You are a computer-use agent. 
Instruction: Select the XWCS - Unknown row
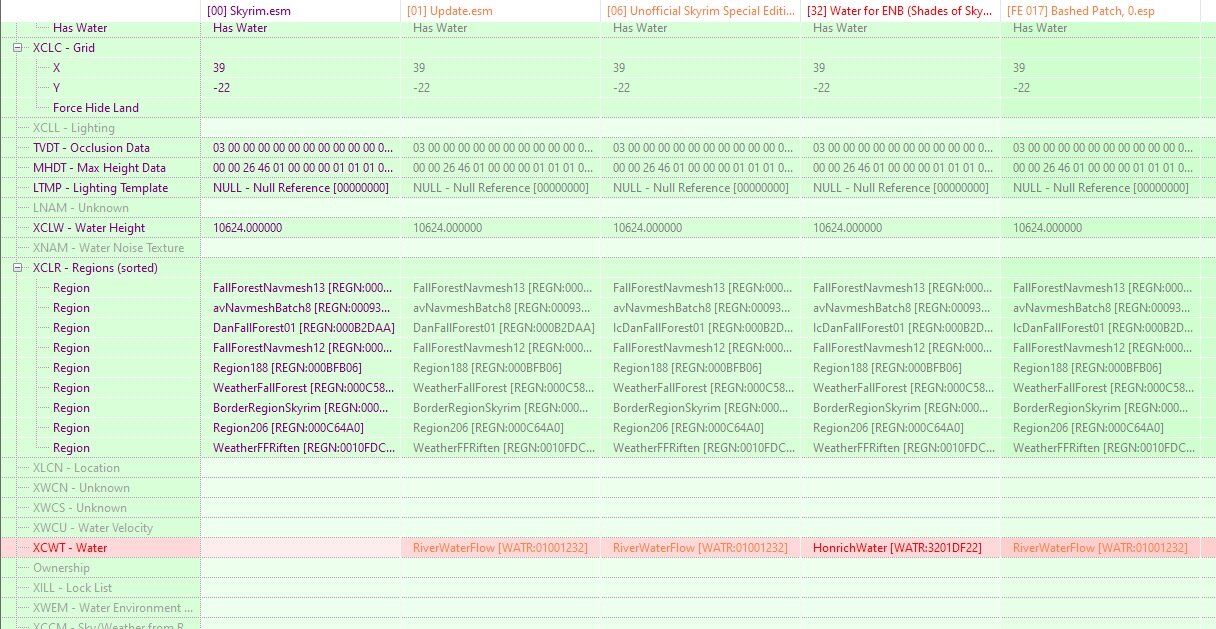[80, 508]
